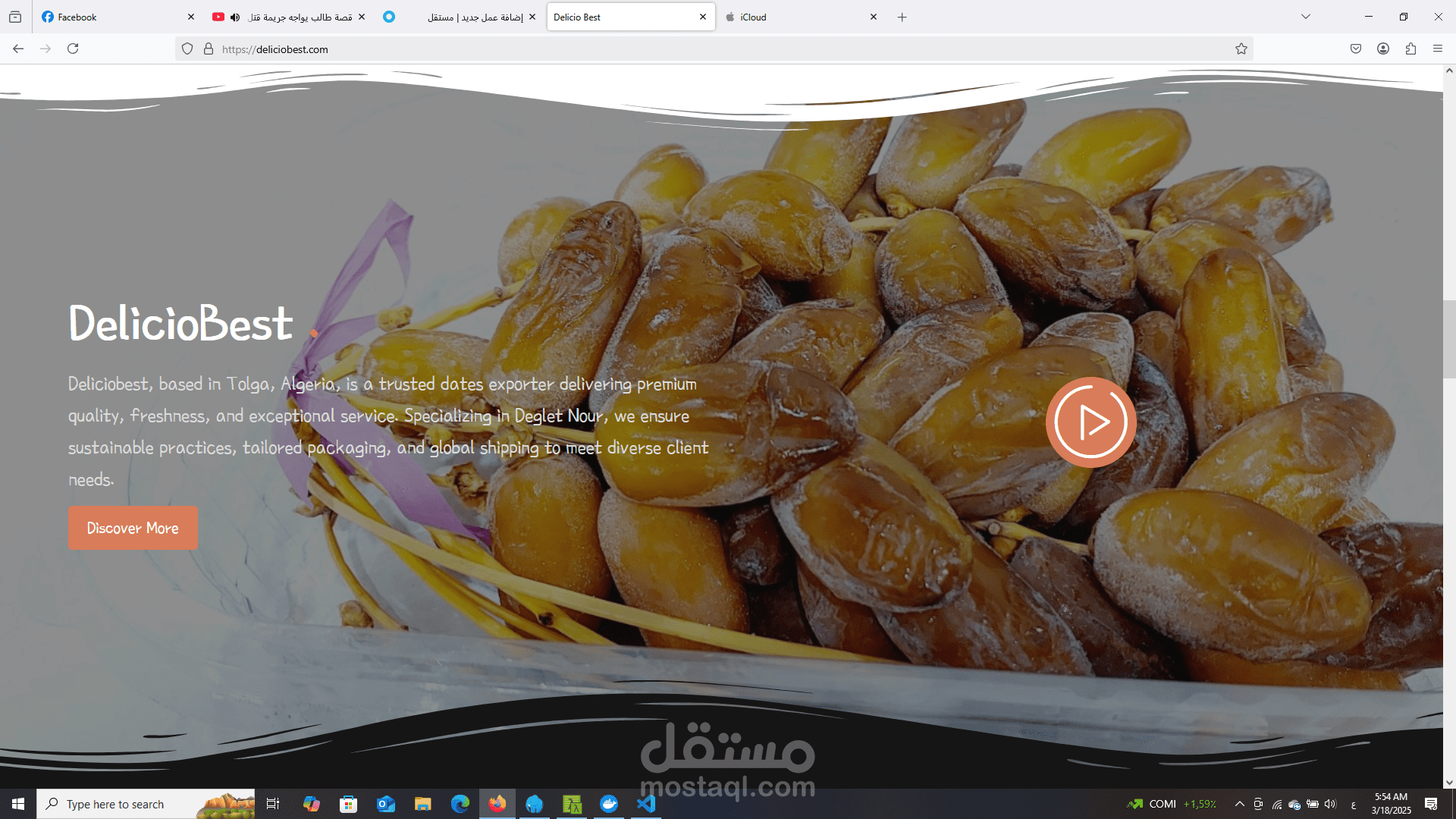
Task: Go back to previous page
Action: pyautogui.click(x=18, y=49)
